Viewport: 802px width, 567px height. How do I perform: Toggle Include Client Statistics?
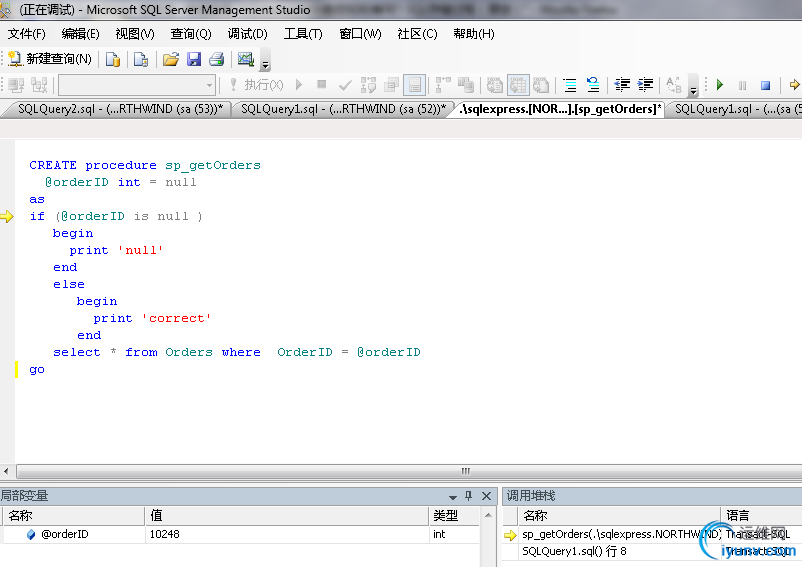pyautogui.click(x=466, y=85)
